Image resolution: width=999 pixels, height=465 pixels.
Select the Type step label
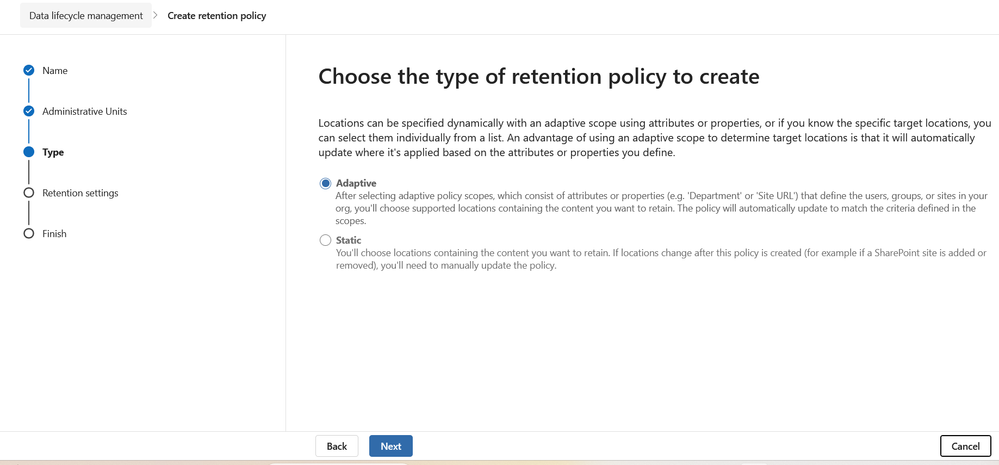[53, 152]
